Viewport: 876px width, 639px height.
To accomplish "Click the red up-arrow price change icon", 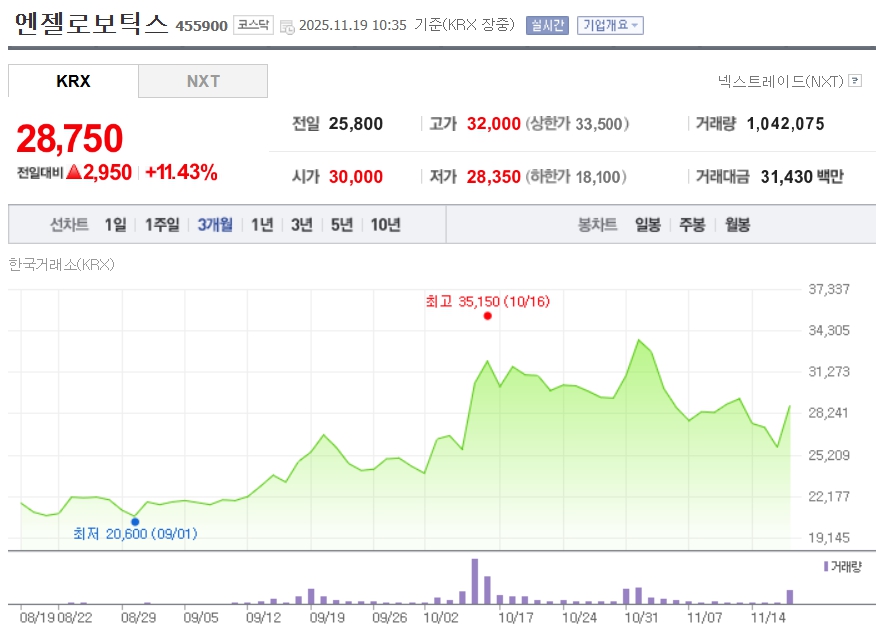I will tap(73, 172).
